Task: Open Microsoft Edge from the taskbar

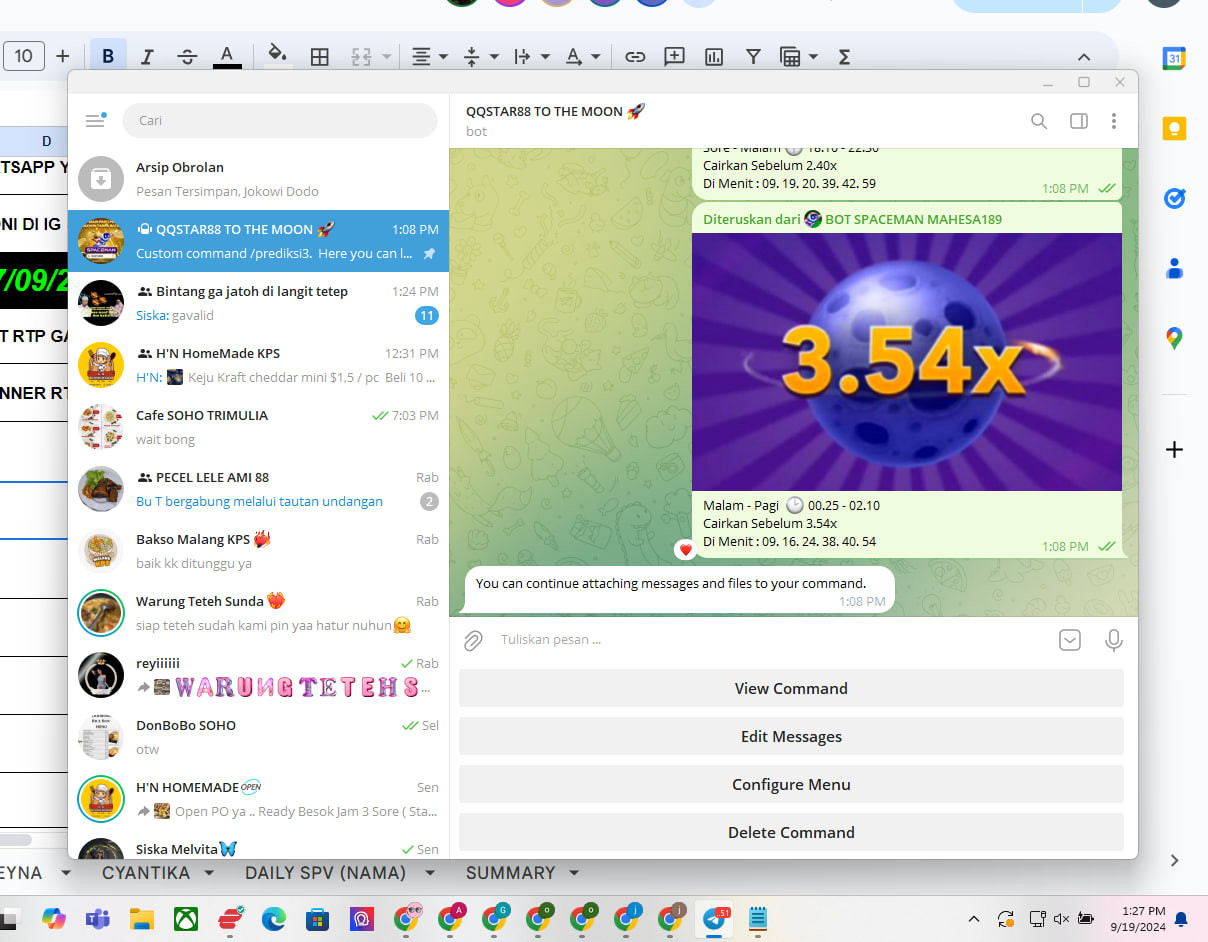Action: pos(274,918)
